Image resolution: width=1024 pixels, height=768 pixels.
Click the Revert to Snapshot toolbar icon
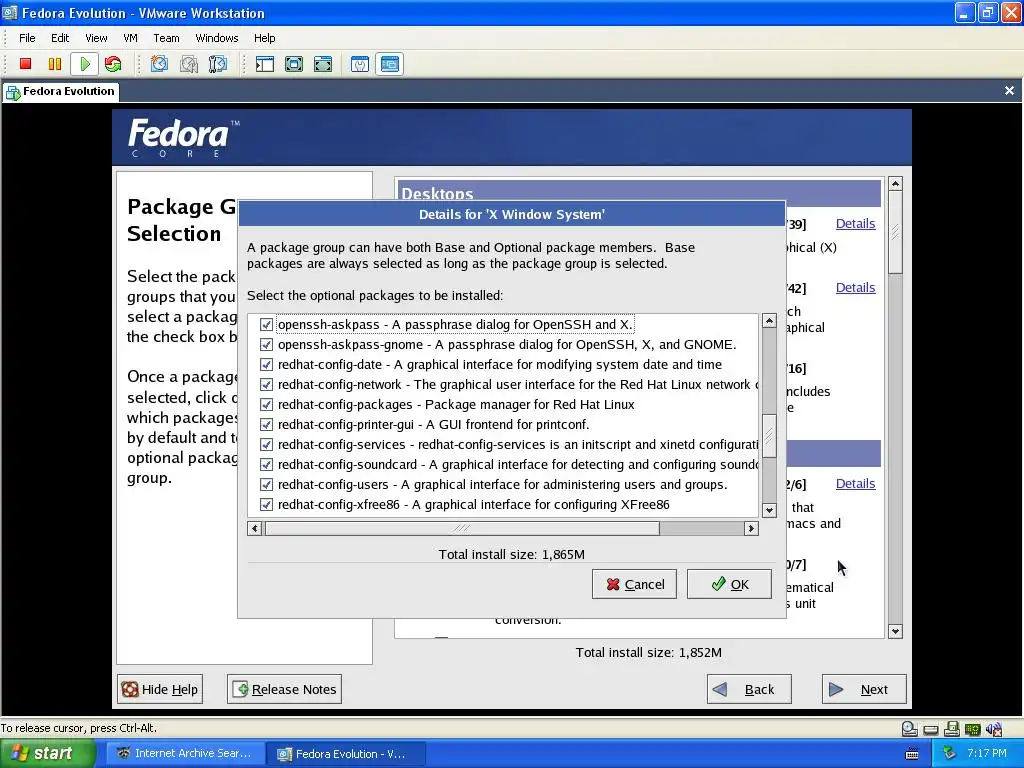pos(189,64)
